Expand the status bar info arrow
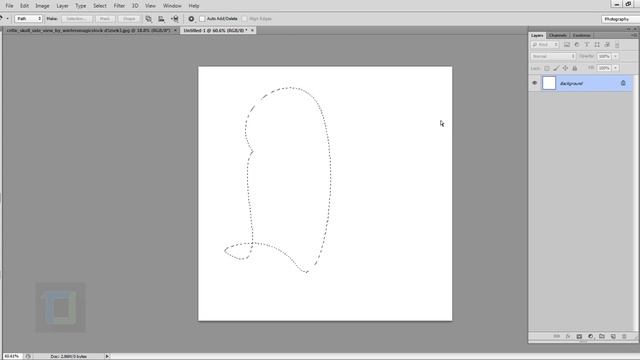The image size is (640, 360). (107, 356)
